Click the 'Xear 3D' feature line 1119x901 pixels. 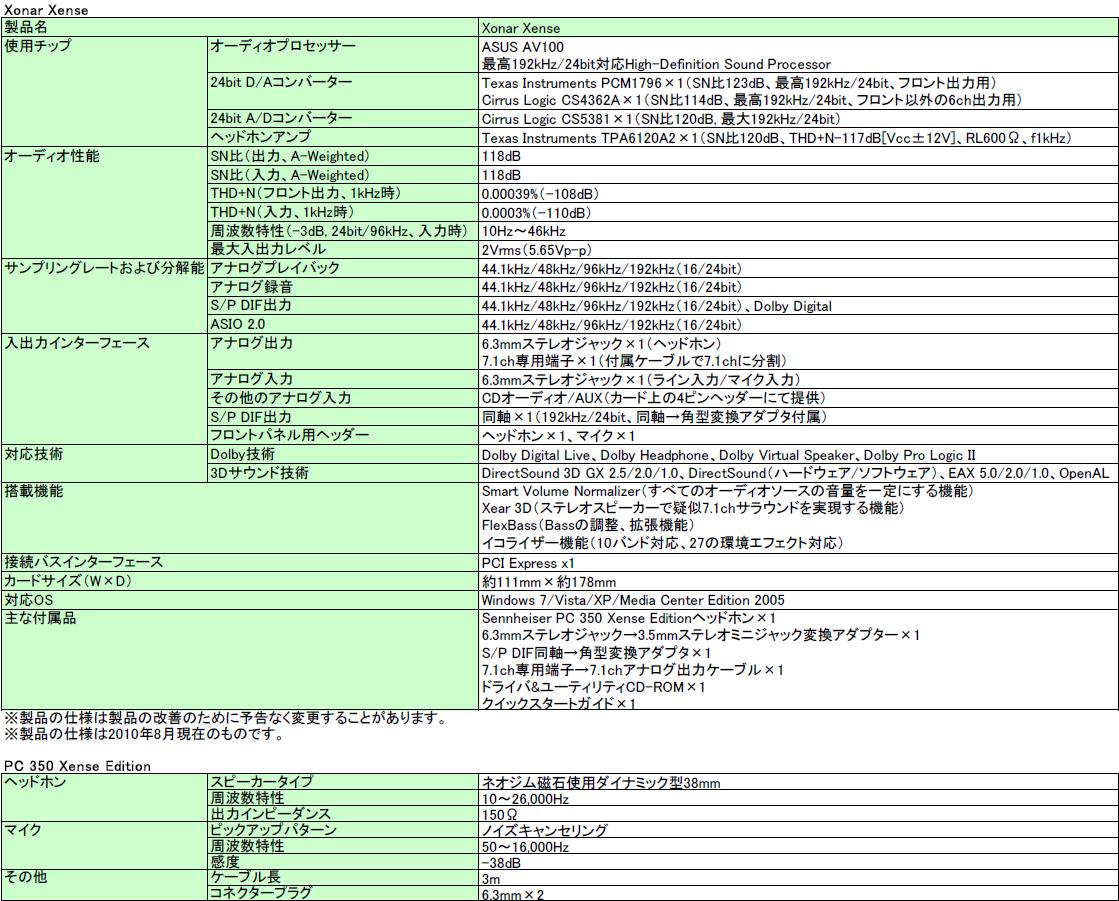693,509
